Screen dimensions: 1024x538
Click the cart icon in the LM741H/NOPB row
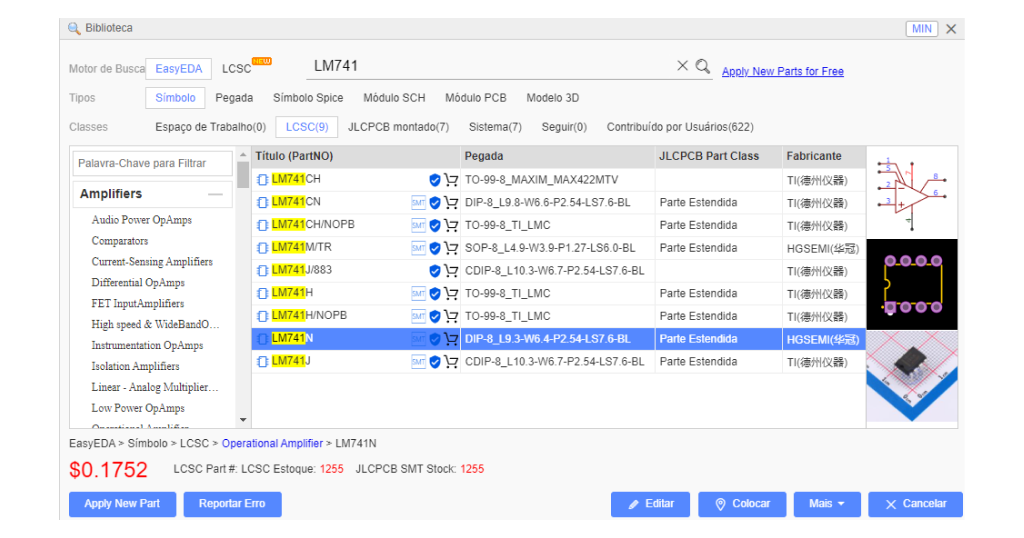[451, 316]
